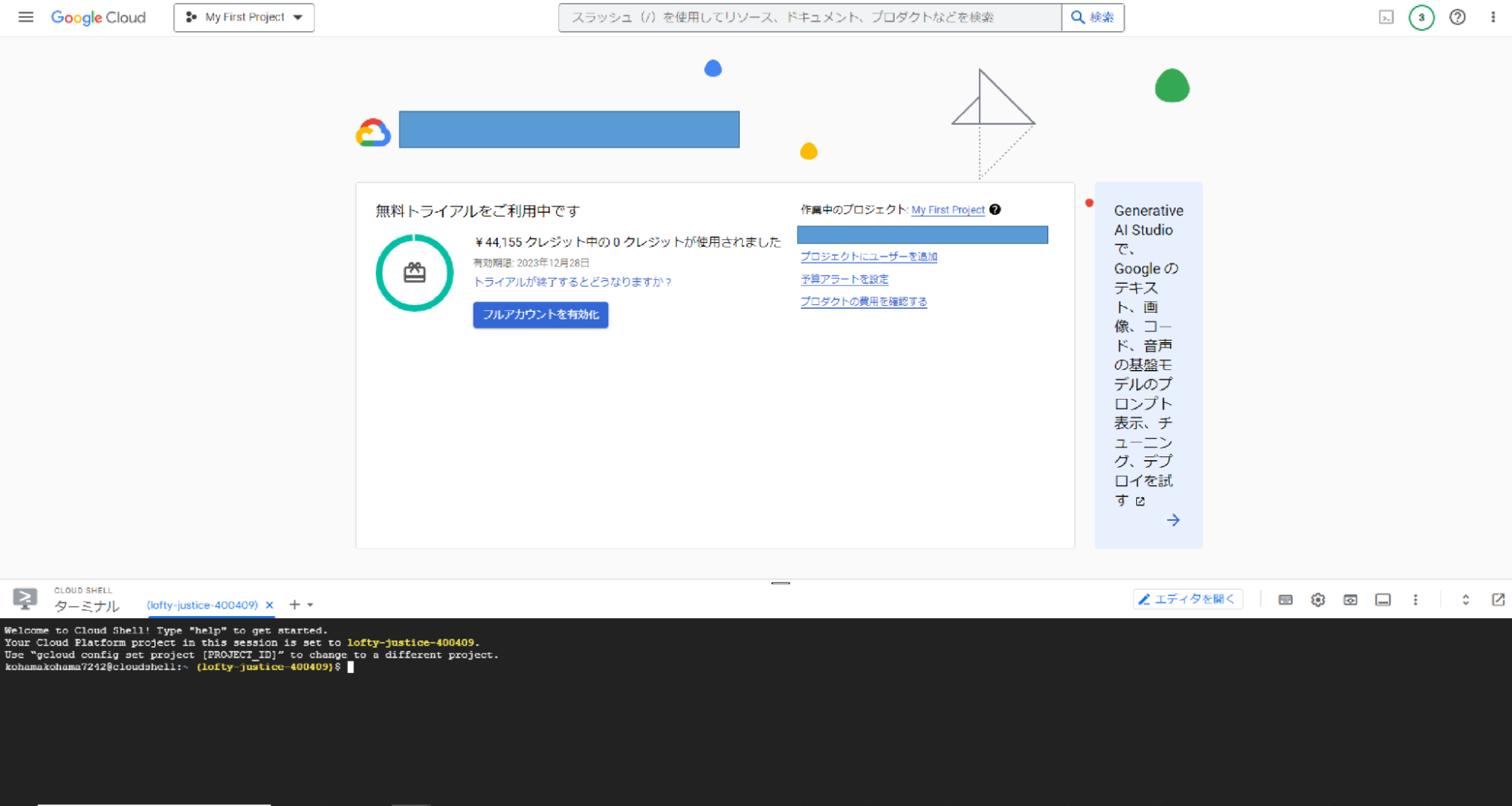Open the My First Project selector

(244, 17)
